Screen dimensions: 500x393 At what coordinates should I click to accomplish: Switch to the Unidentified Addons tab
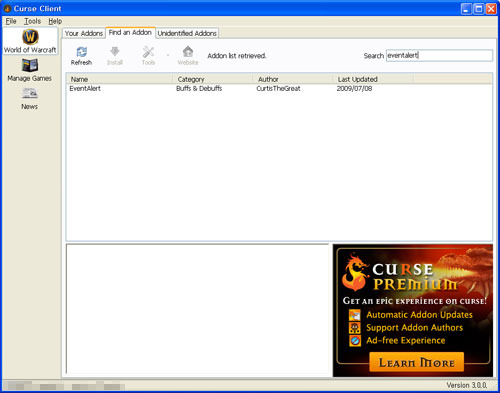187,33
